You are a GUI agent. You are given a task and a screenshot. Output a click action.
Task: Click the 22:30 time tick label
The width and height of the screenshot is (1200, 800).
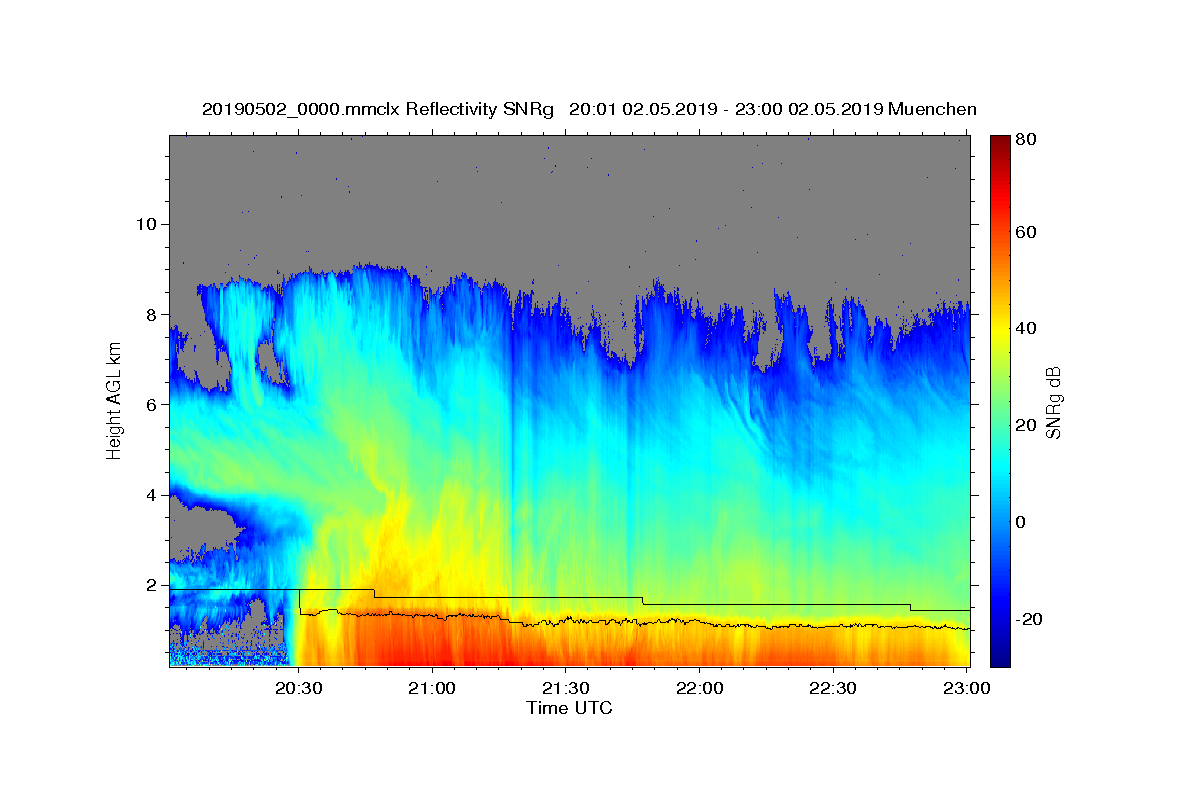(833, 688)
